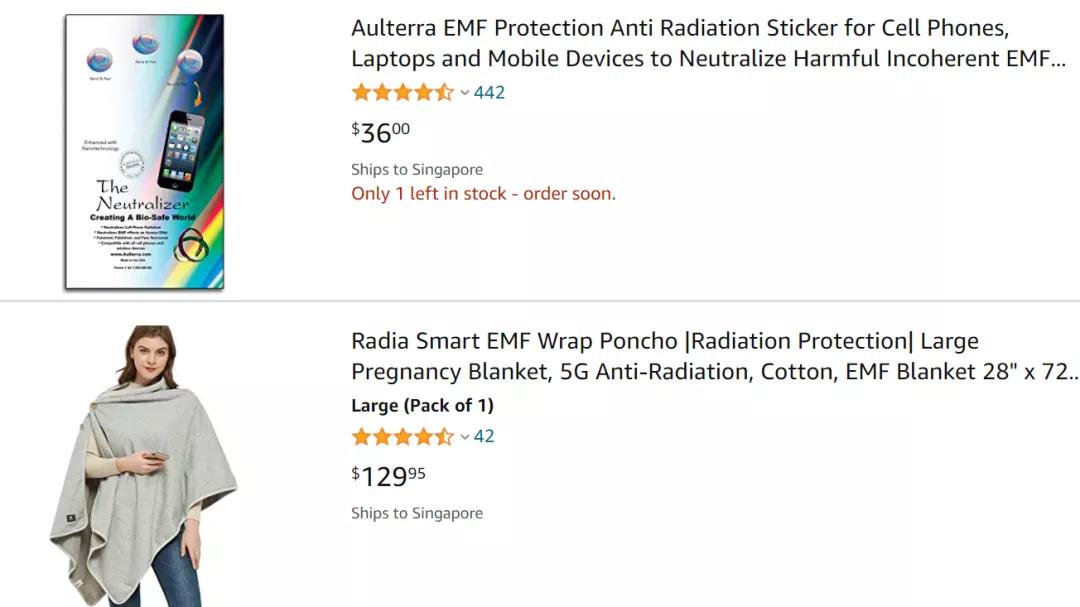The height and width of the screenshot is (607, 1080).
Task: Open the 442 customer reviews link
Action: [489, 93]
